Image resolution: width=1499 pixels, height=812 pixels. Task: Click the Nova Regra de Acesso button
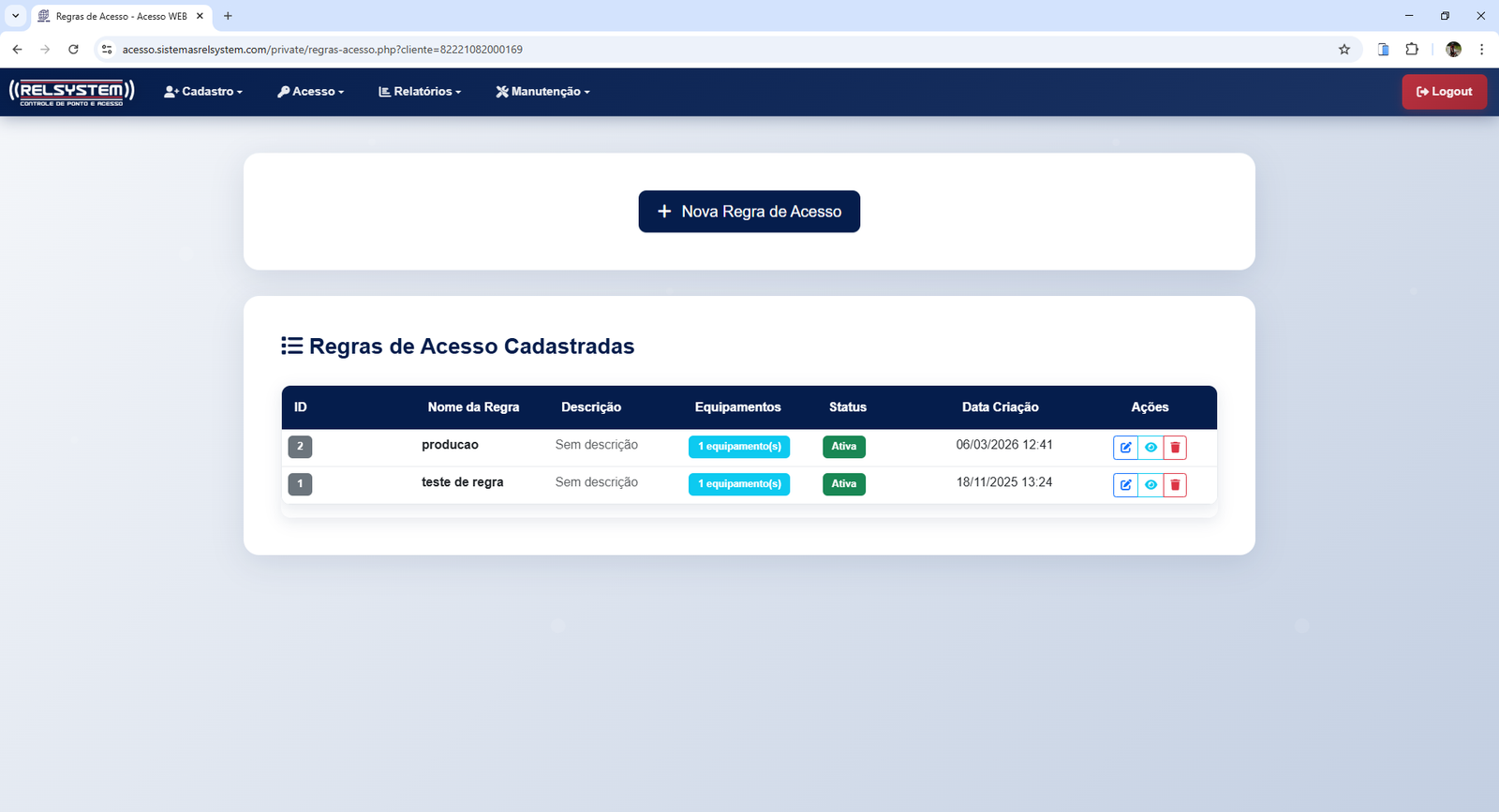tap(749, 212)
